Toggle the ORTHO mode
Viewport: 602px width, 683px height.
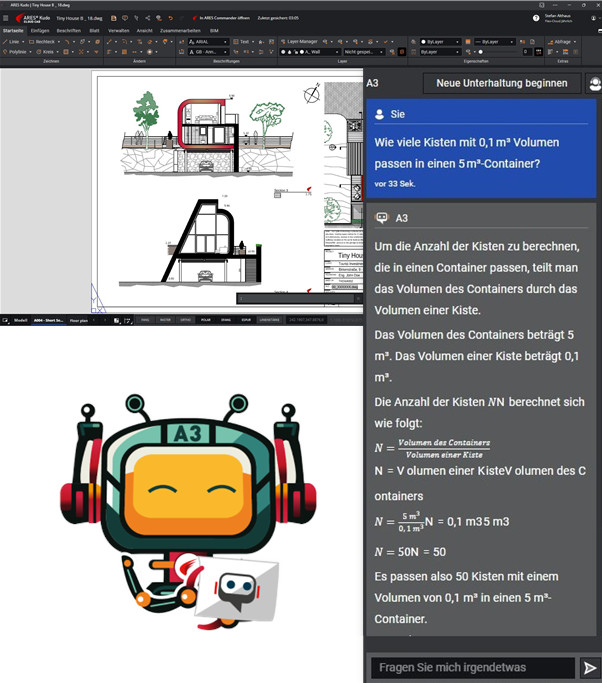click(186, 320)
